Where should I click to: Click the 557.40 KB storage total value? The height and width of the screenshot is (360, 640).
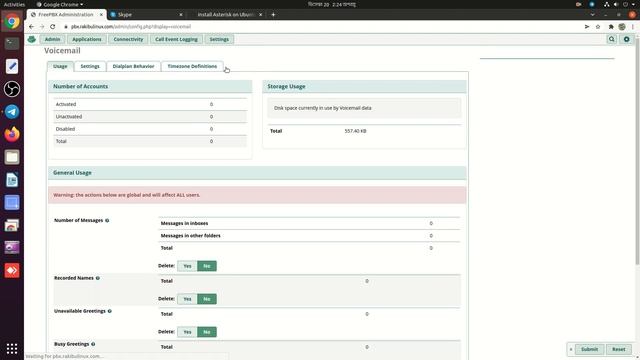[355, 131]
